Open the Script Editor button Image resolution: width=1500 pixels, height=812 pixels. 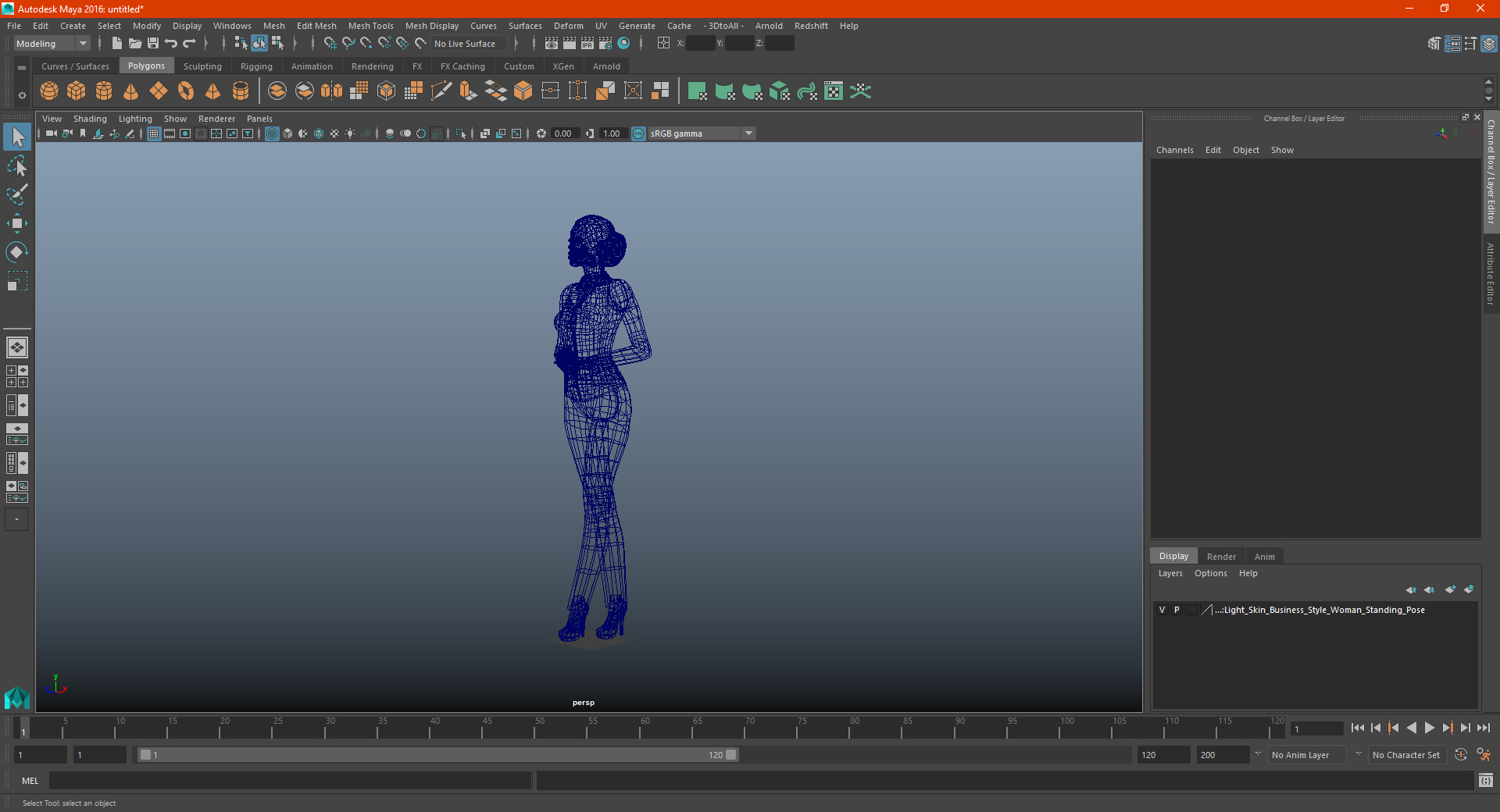click(1486, 780)
